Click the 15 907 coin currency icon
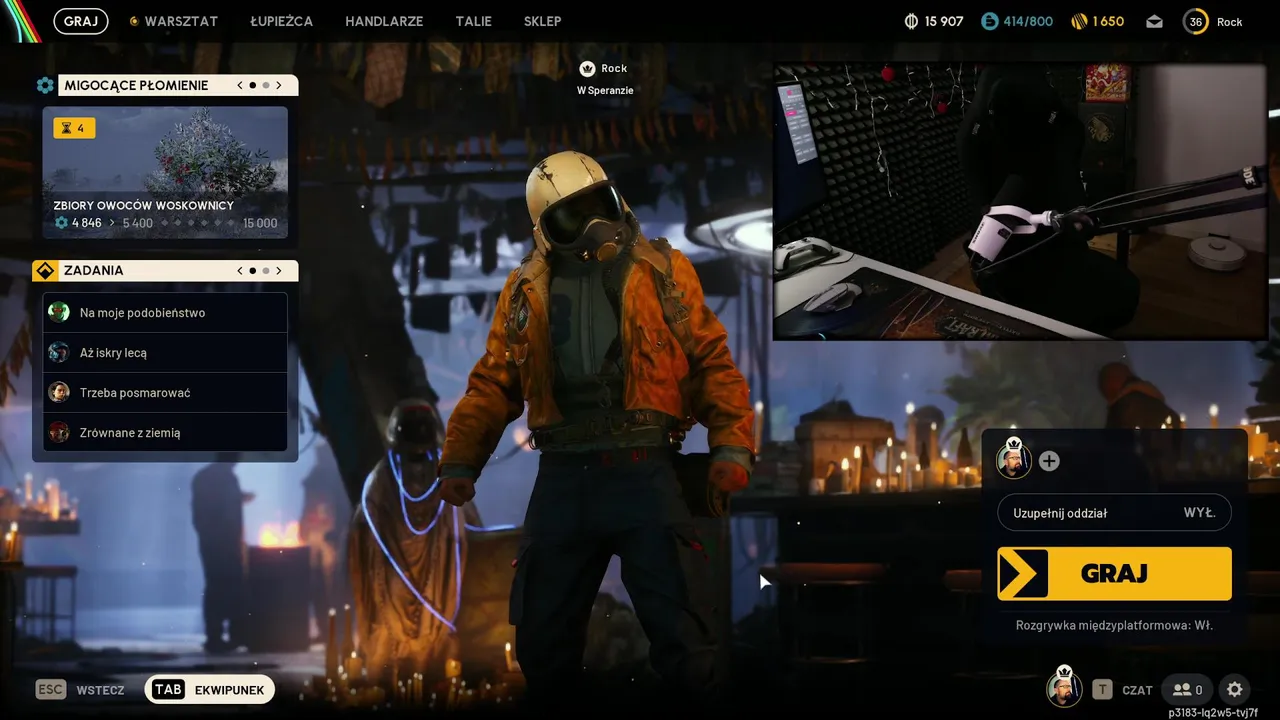The height and width of the screenshot is (720, 1280). pos(911,21)
